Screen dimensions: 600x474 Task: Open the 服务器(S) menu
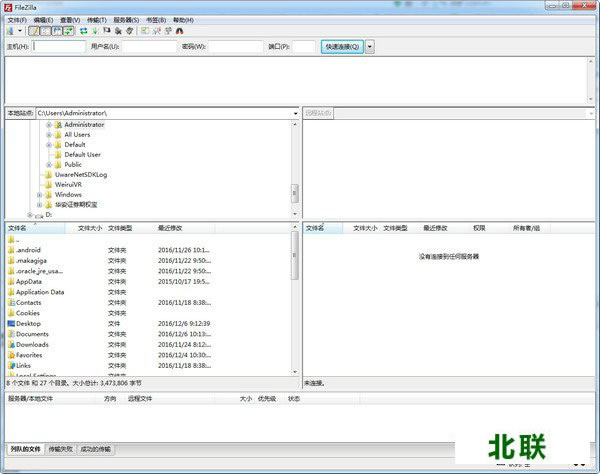tap(126, 20)
